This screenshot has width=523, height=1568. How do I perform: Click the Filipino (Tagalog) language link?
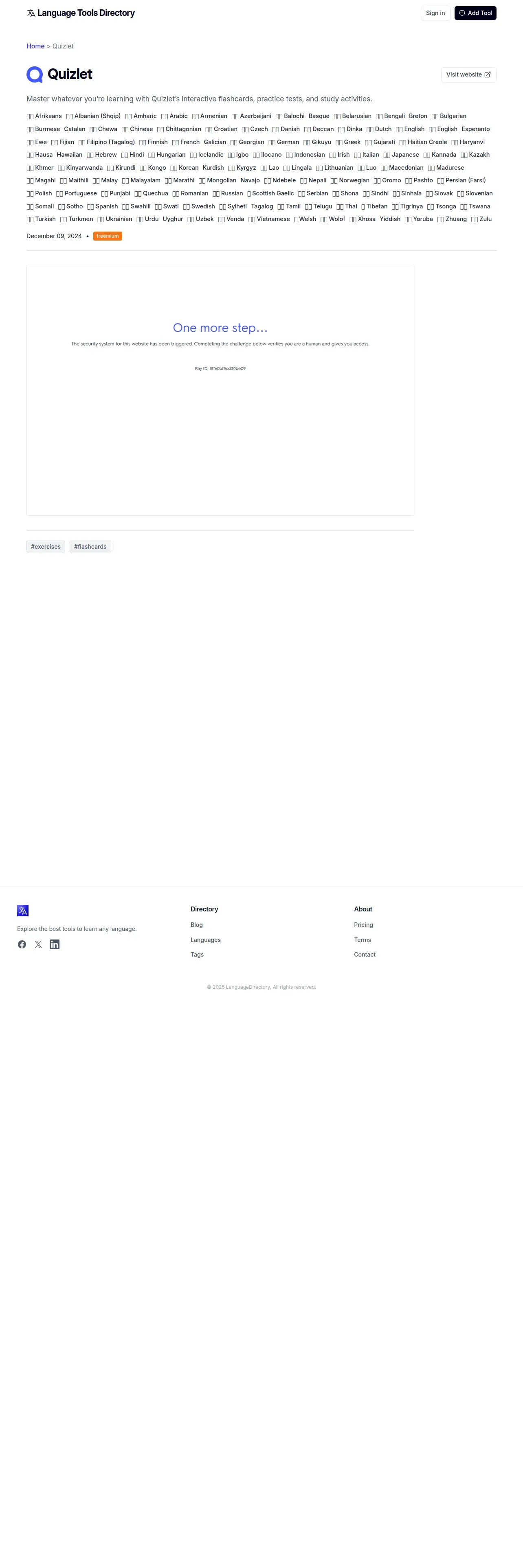pyautogui.click(x=107, y=142)
